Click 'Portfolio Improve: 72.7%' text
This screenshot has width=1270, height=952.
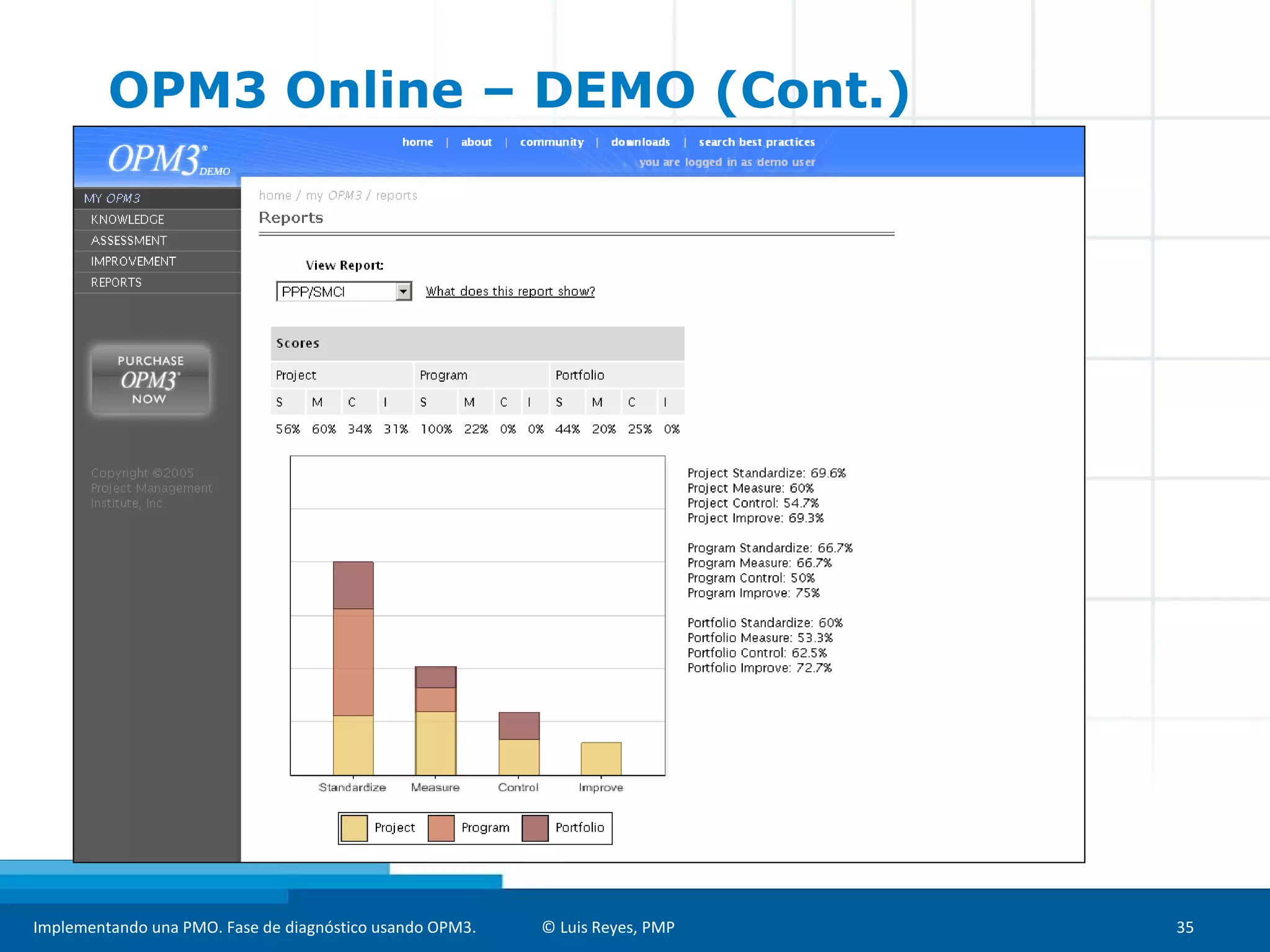point(760,668)
